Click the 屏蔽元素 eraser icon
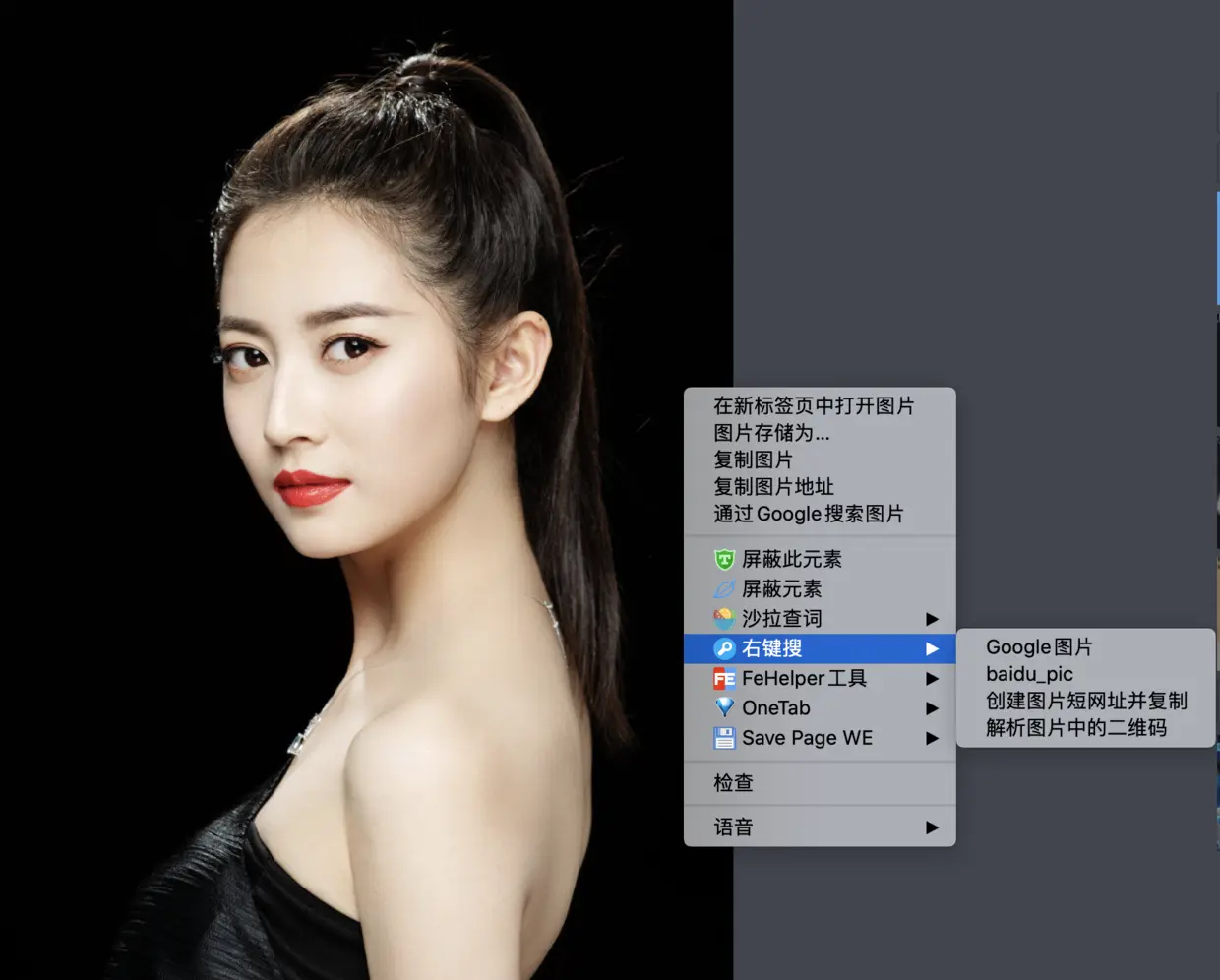The width and height of the screenshot is (1220, 980). (724, 589)
